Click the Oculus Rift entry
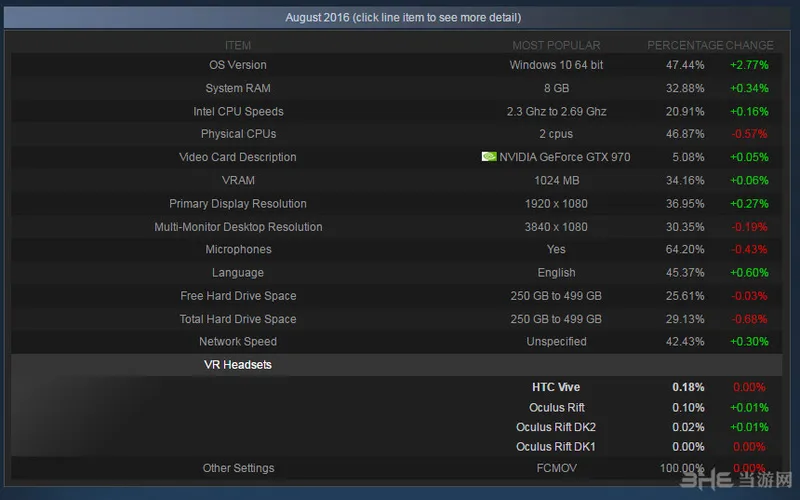The width and height of the screenshot is (800, 500). [556, 408]
